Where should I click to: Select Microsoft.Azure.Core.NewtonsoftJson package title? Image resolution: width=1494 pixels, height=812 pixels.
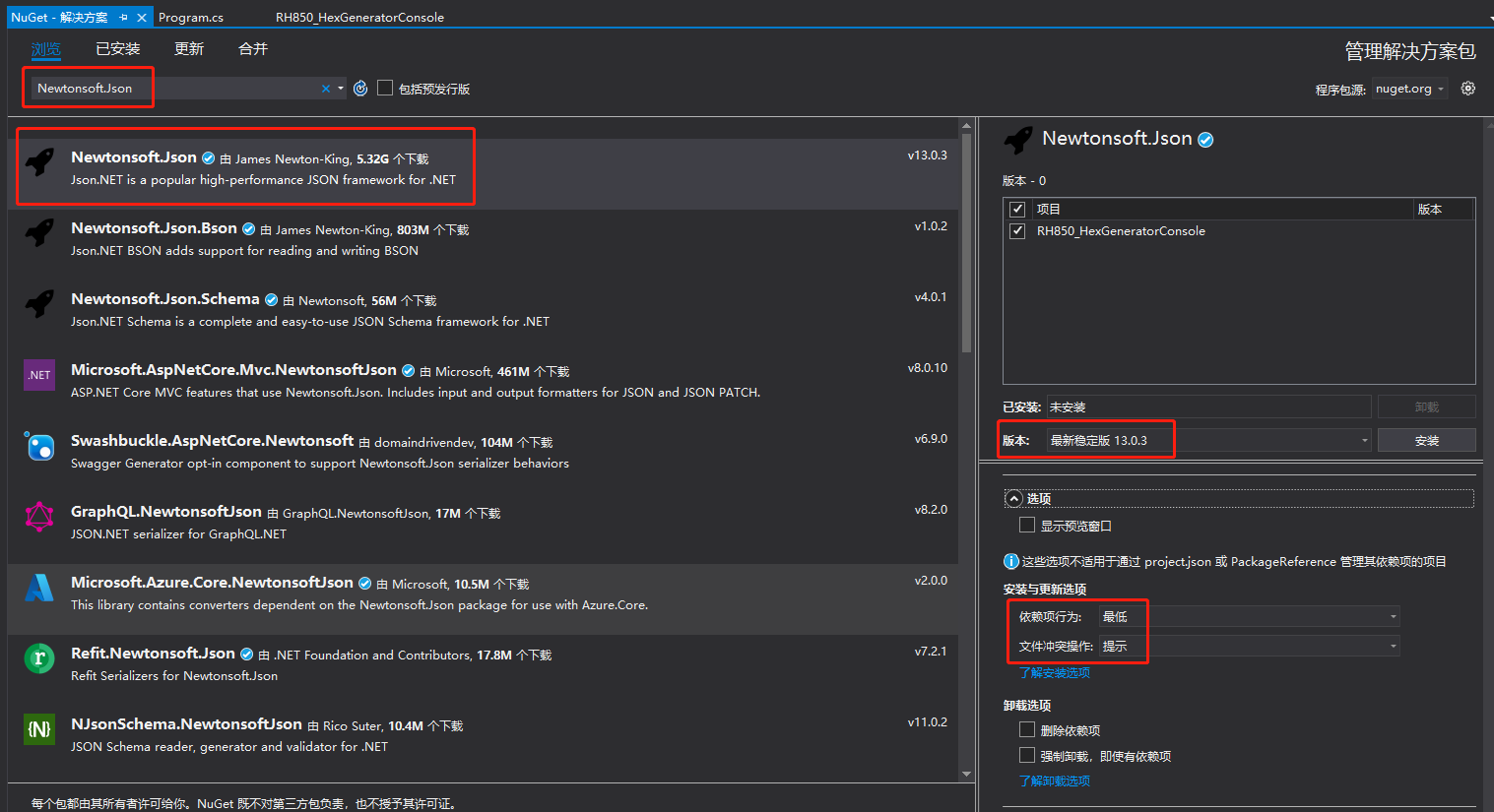click(x=212, y=583)
